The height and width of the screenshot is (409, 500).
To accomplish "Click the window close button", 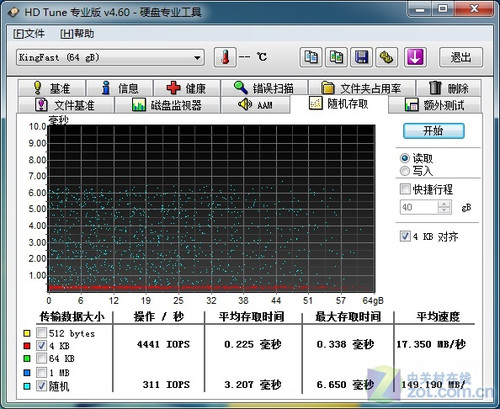I will tap(474, 9).
